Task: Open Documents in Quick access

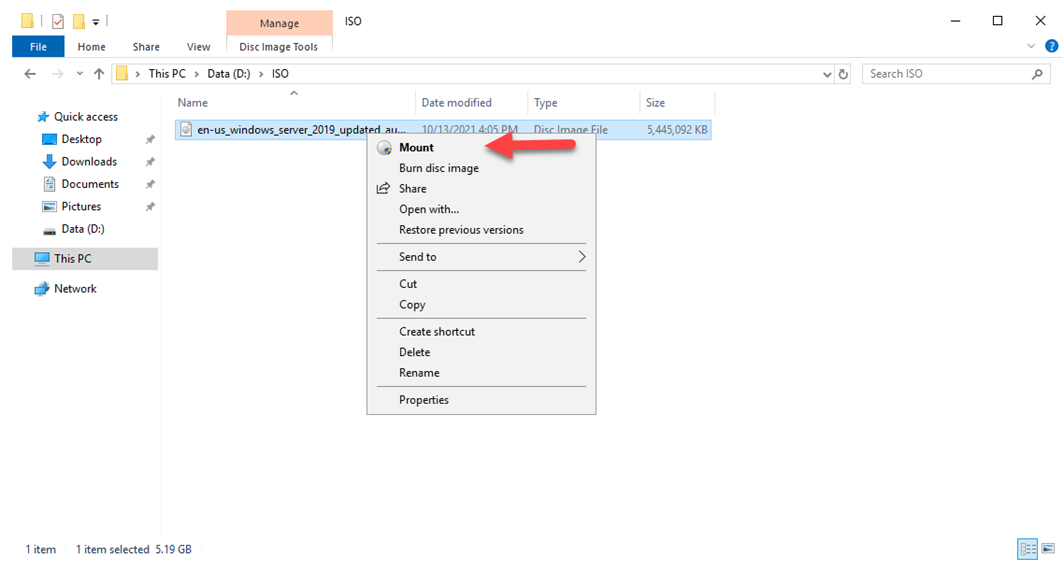Action: pyautogui.click(x=90, y=184)
